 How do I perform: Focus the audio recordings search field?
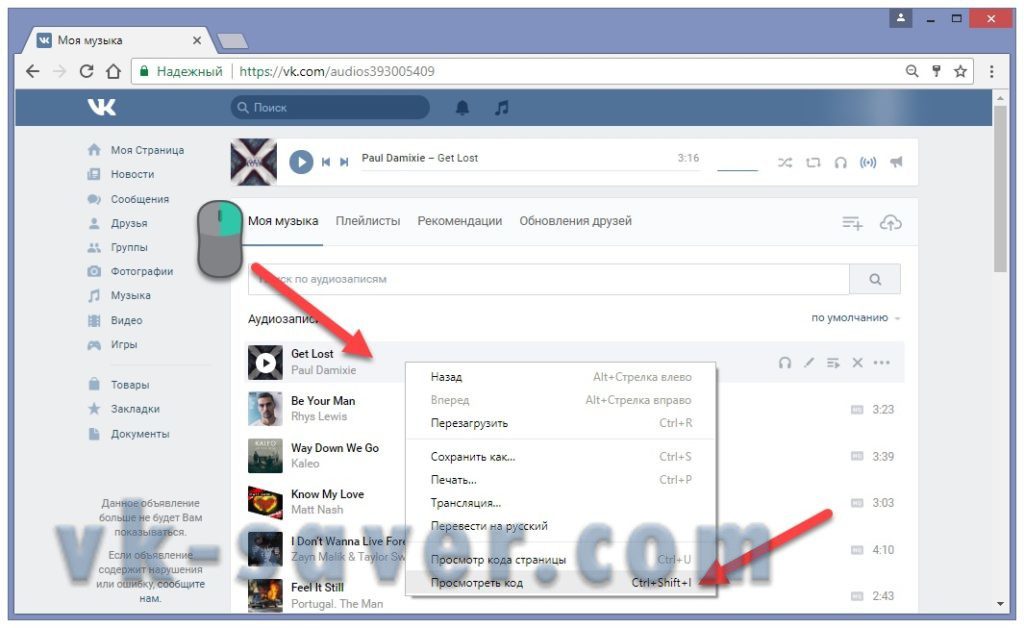tap(549, 279)
